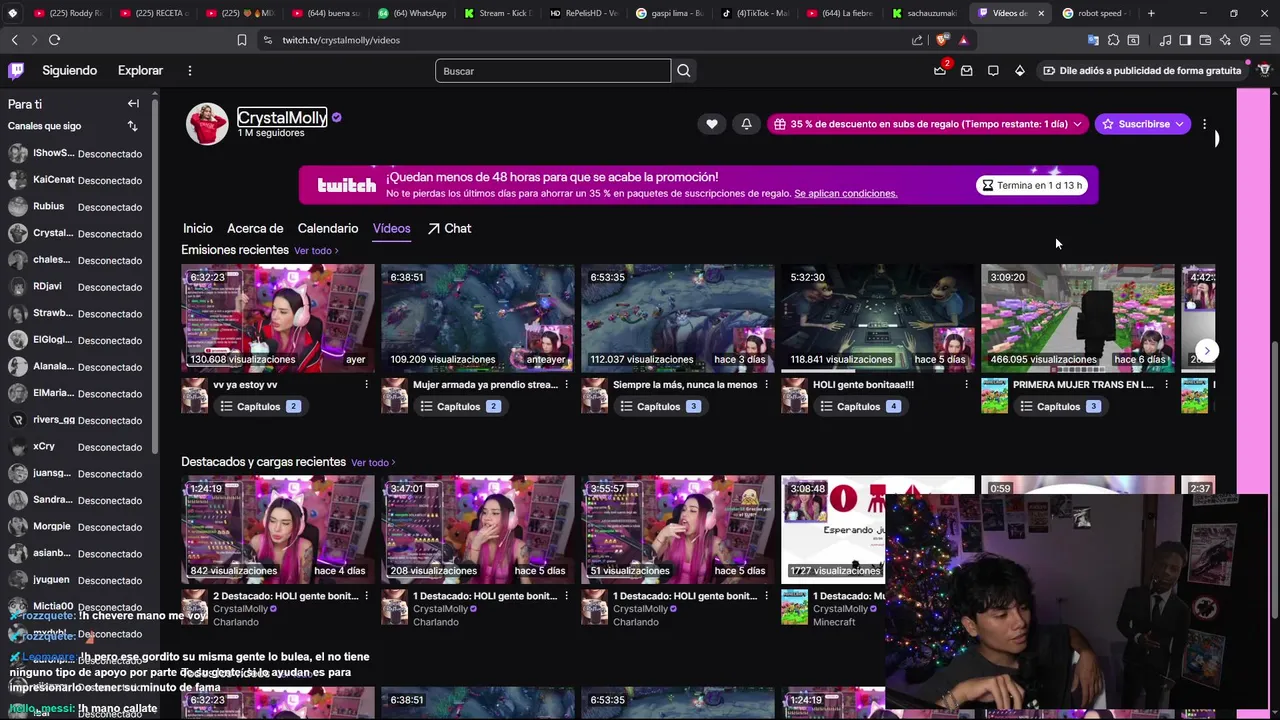Click the share icon in the address bar

click(917, 40)
